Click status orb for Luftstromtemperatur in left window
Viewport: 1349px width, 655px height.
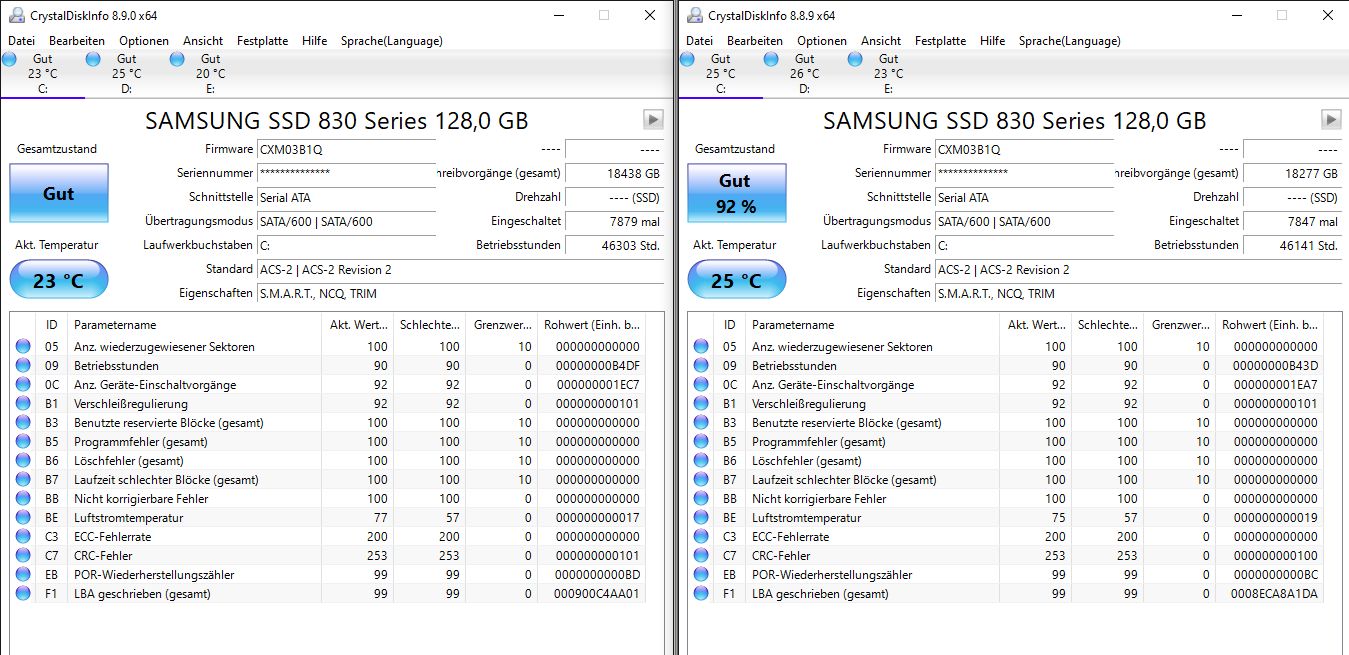pyautogui.click(x=23, y=518)
